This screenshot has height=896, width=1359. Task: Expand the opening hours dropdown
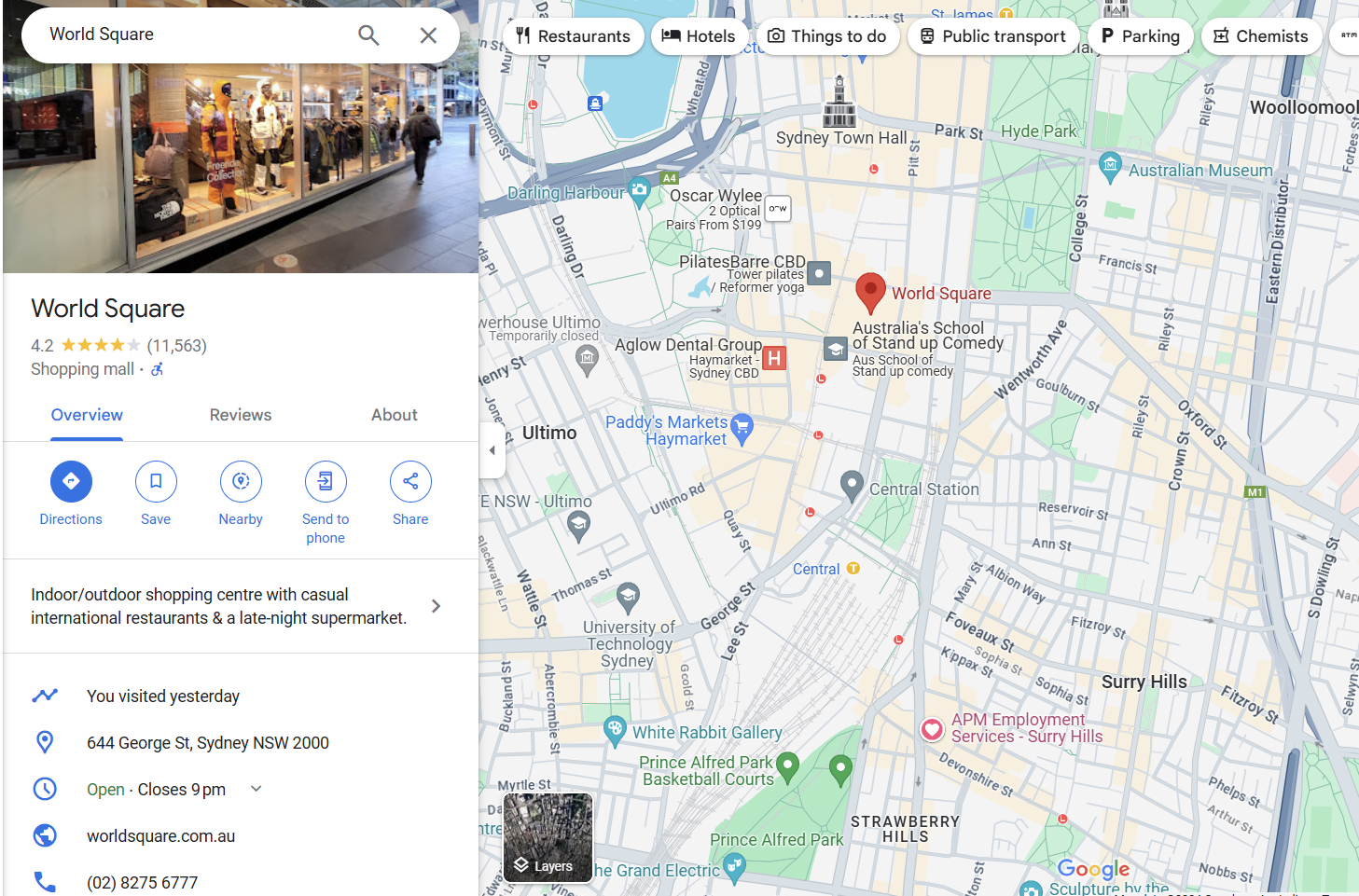257,789
